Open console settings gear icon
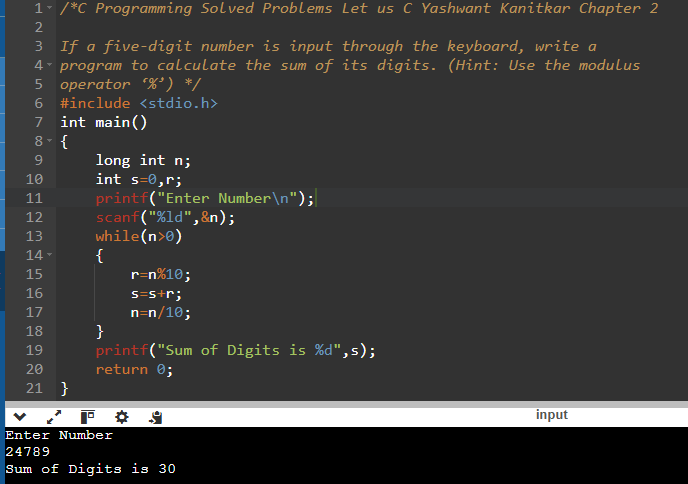The image size is (688, 484). [x=122, y=417]
